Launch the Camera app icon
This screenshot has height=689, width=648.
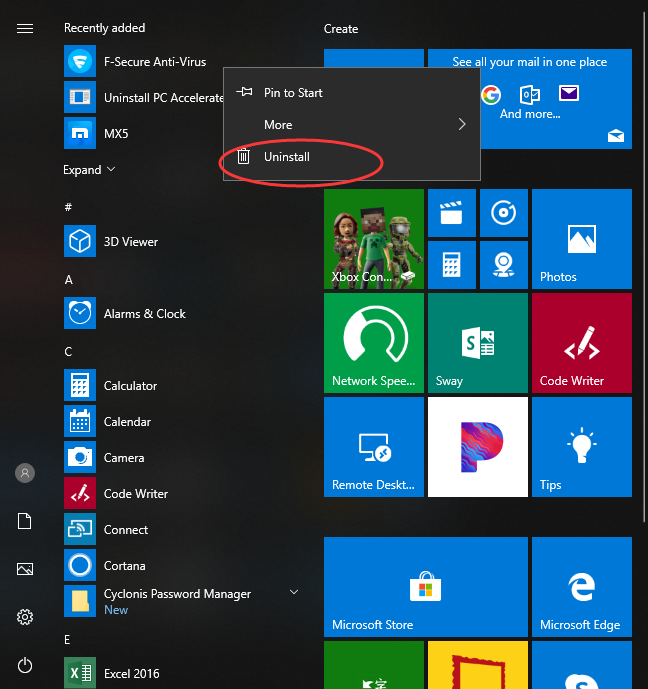pyautogui.click(x=80, y=457)
